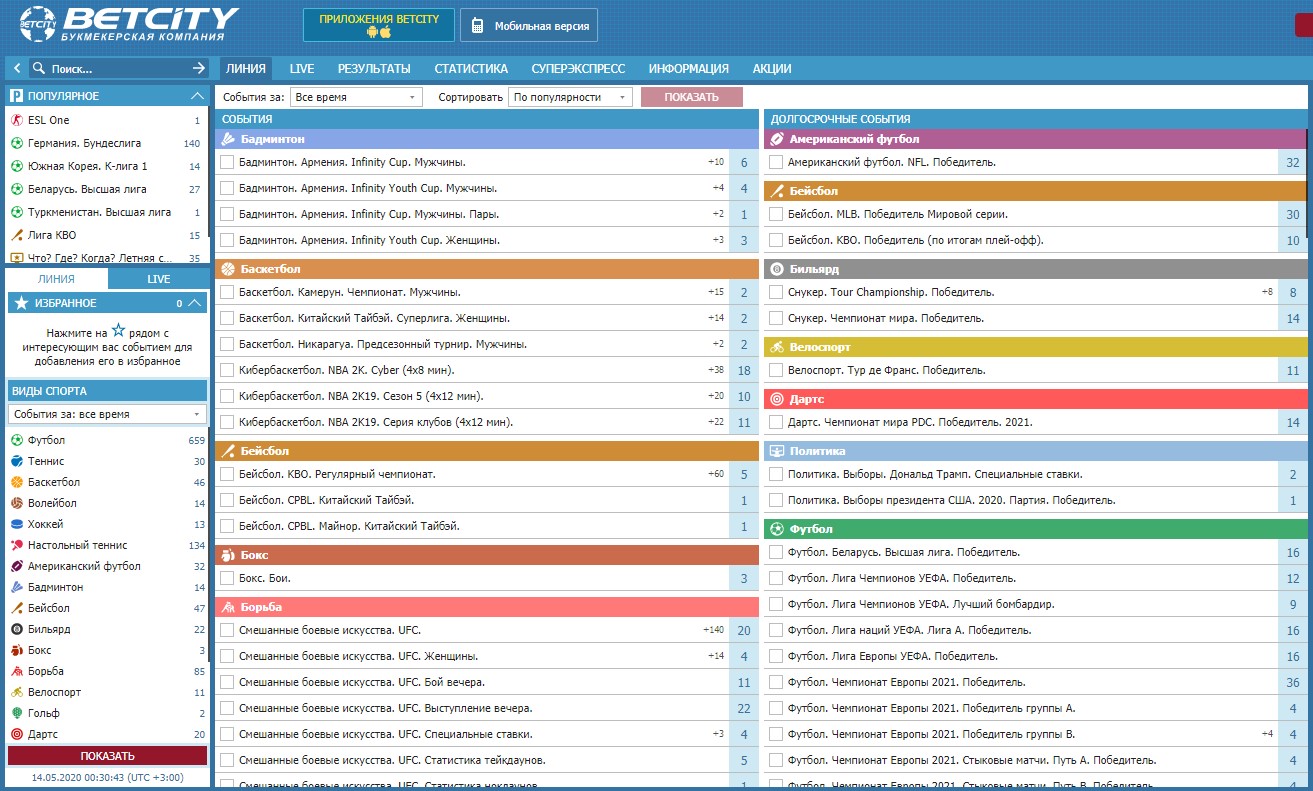This screenshot has height=791, width=1313.
Task: Click the search arrow icon
Action: (x=198, y=69)
